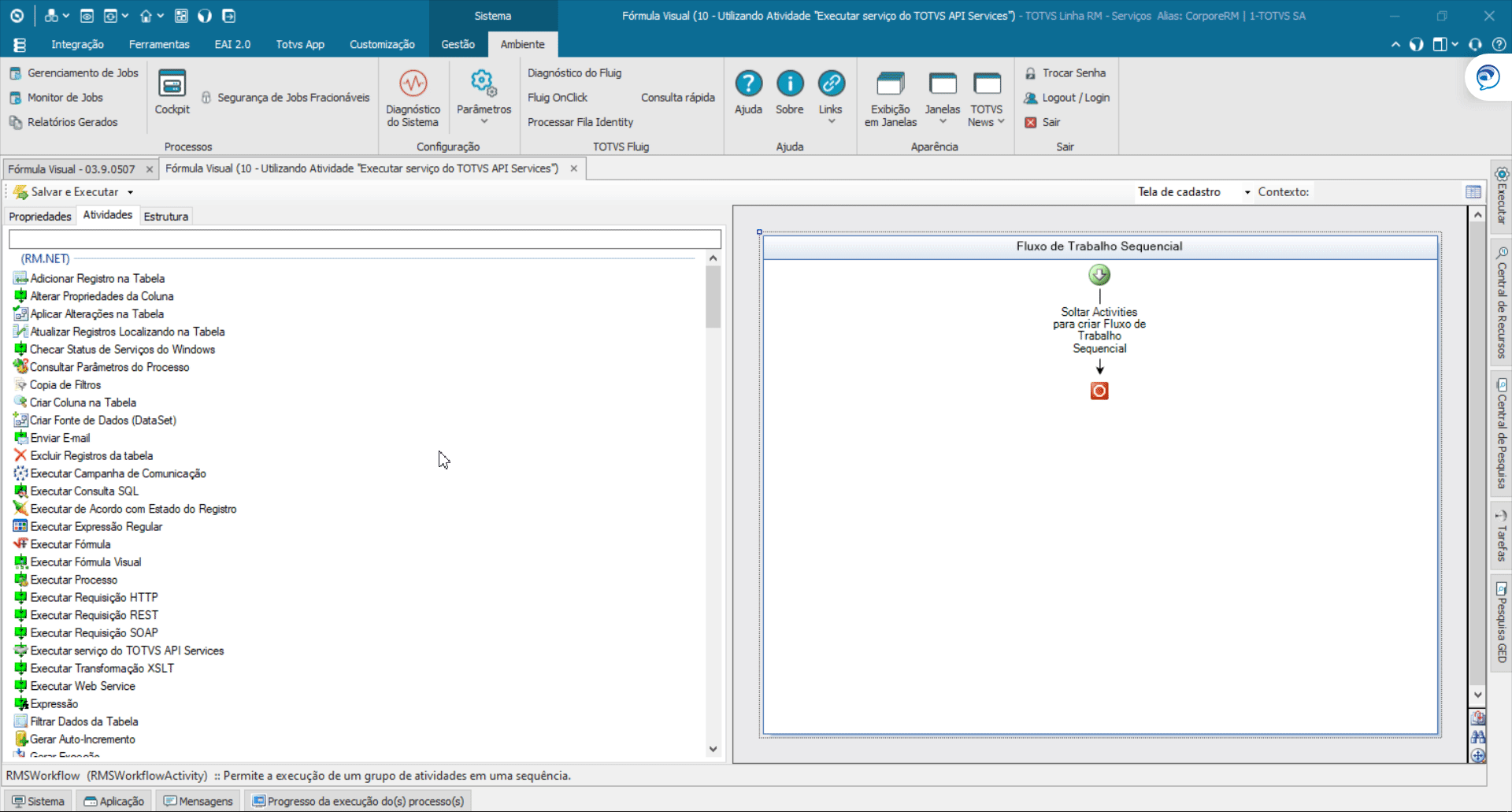Select Executar Requisição REST activity
The width and height of the screenshot is (1512, 812).
87,615
